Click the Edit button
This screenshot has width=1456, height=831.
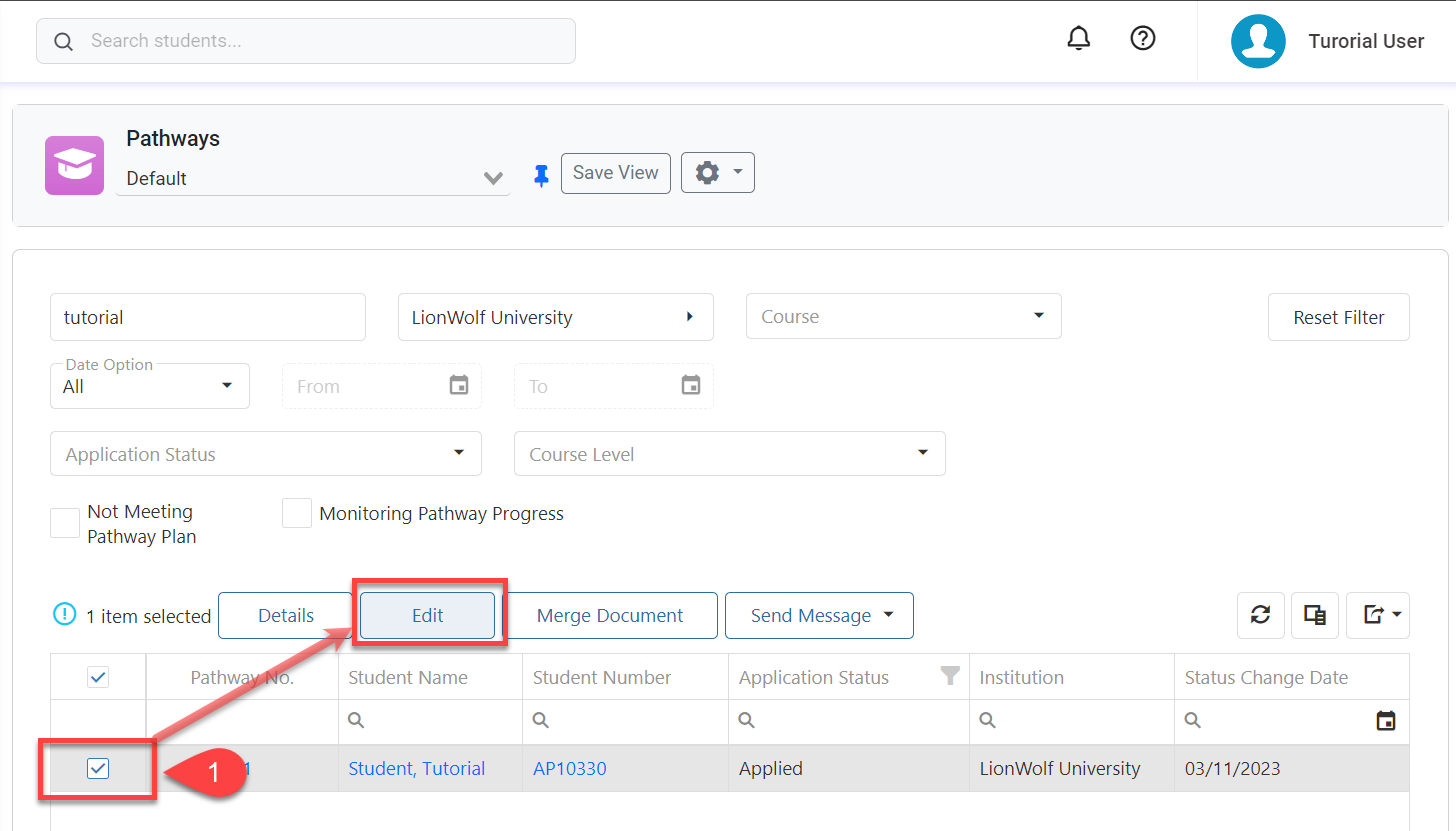coord(427,616)
